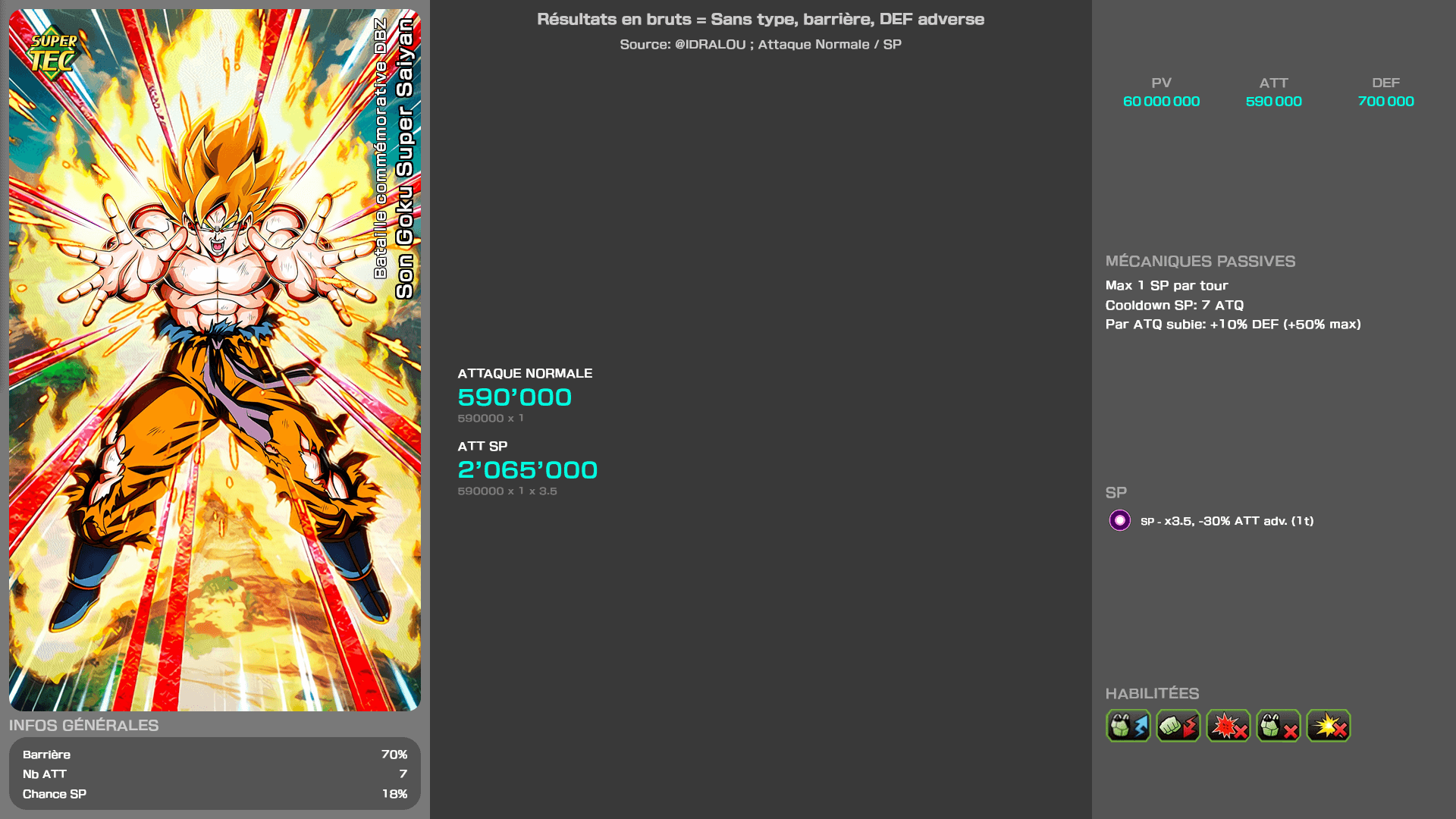Viewport: 1456px width, 819px height.
Task: Select the 'Cooldown SP: 7 ATQ' line
Action: pos(1174,305)
